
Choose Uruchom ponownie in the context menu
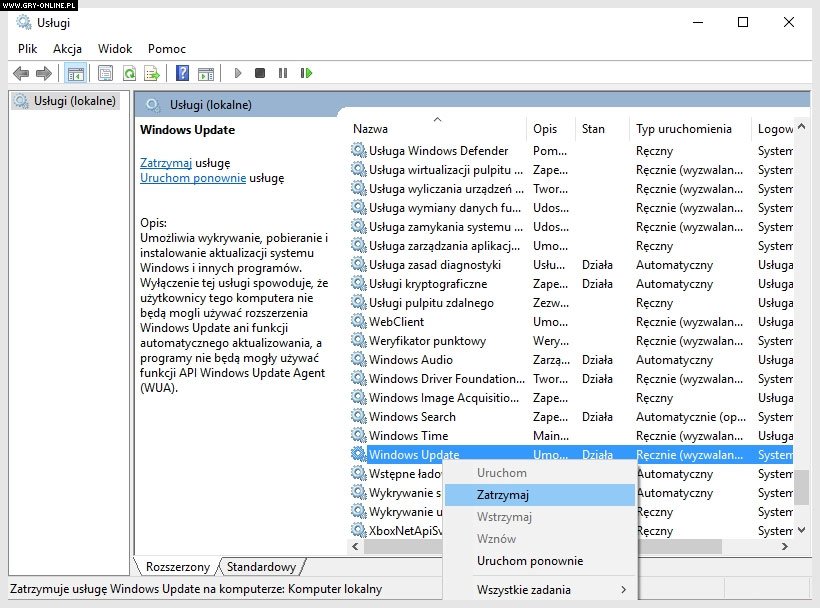540,560
